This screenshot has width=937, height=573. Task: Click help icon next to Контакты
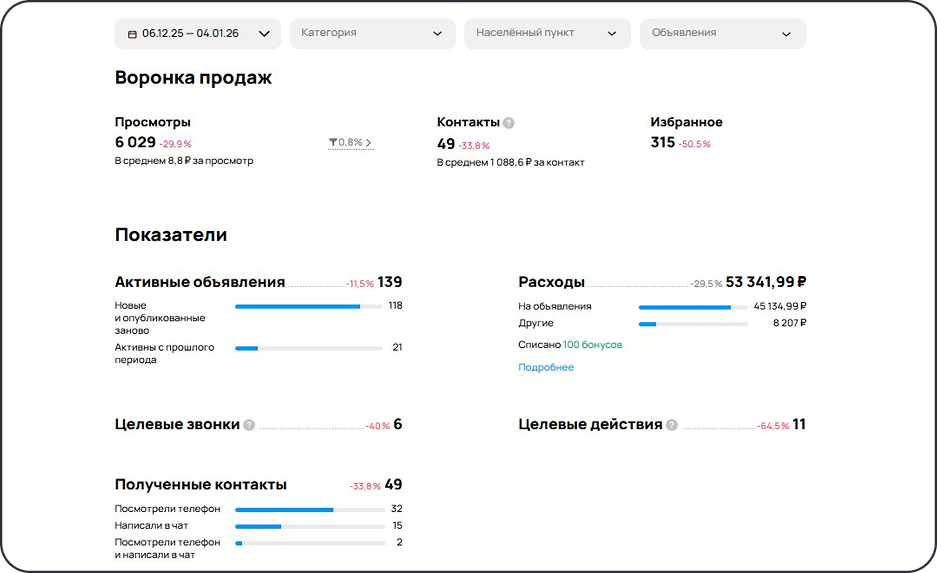click(508, 123)
